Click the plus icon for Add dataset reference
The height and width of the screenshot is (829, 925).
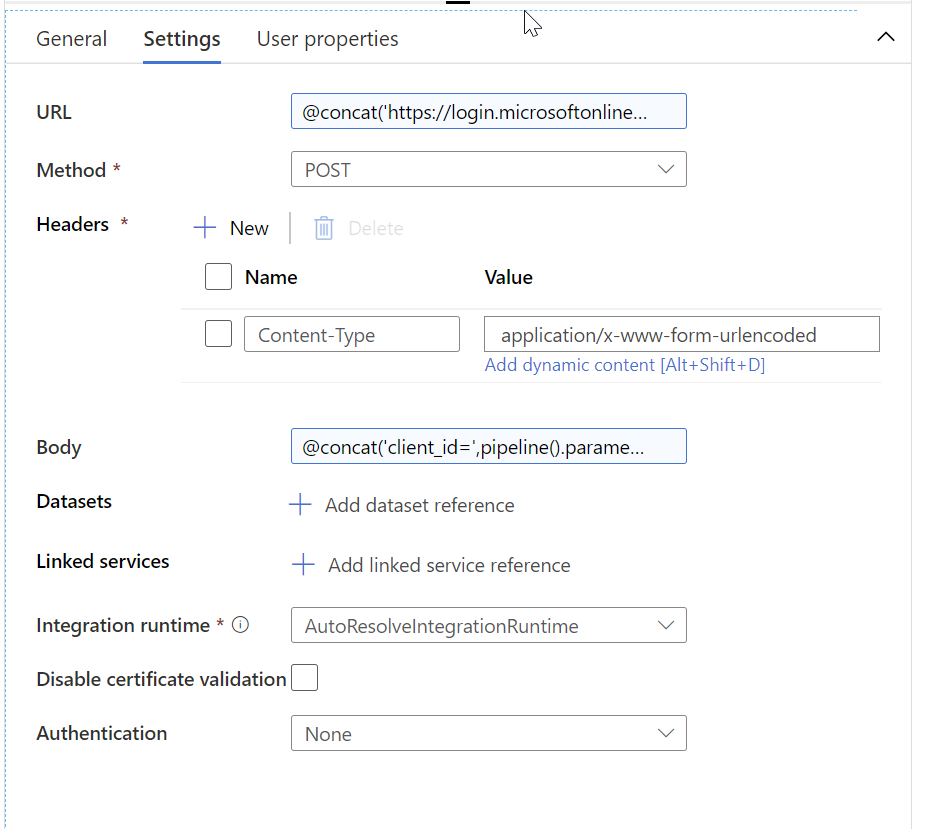point(300,504)
